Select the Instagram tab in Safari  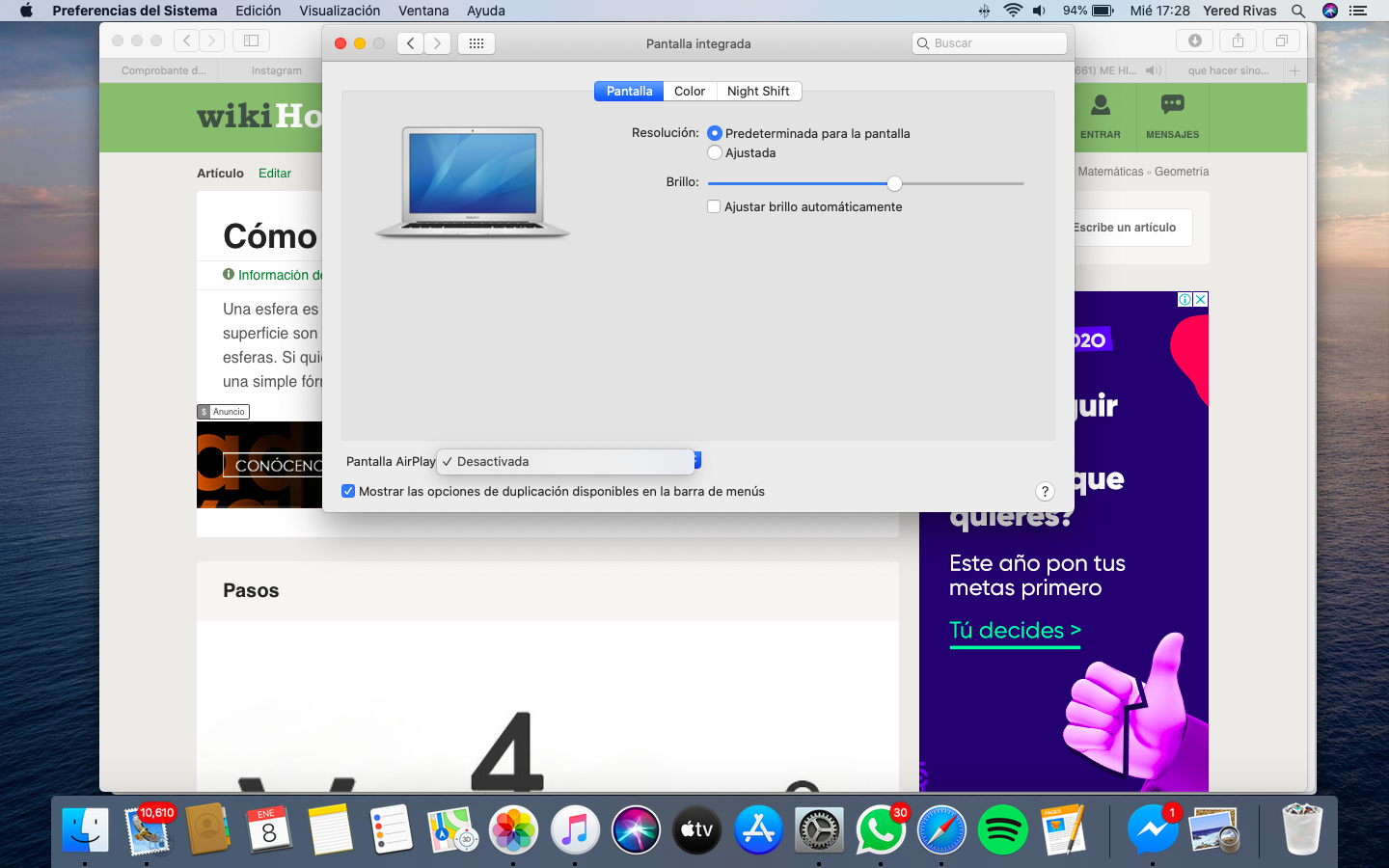(277, 70)
